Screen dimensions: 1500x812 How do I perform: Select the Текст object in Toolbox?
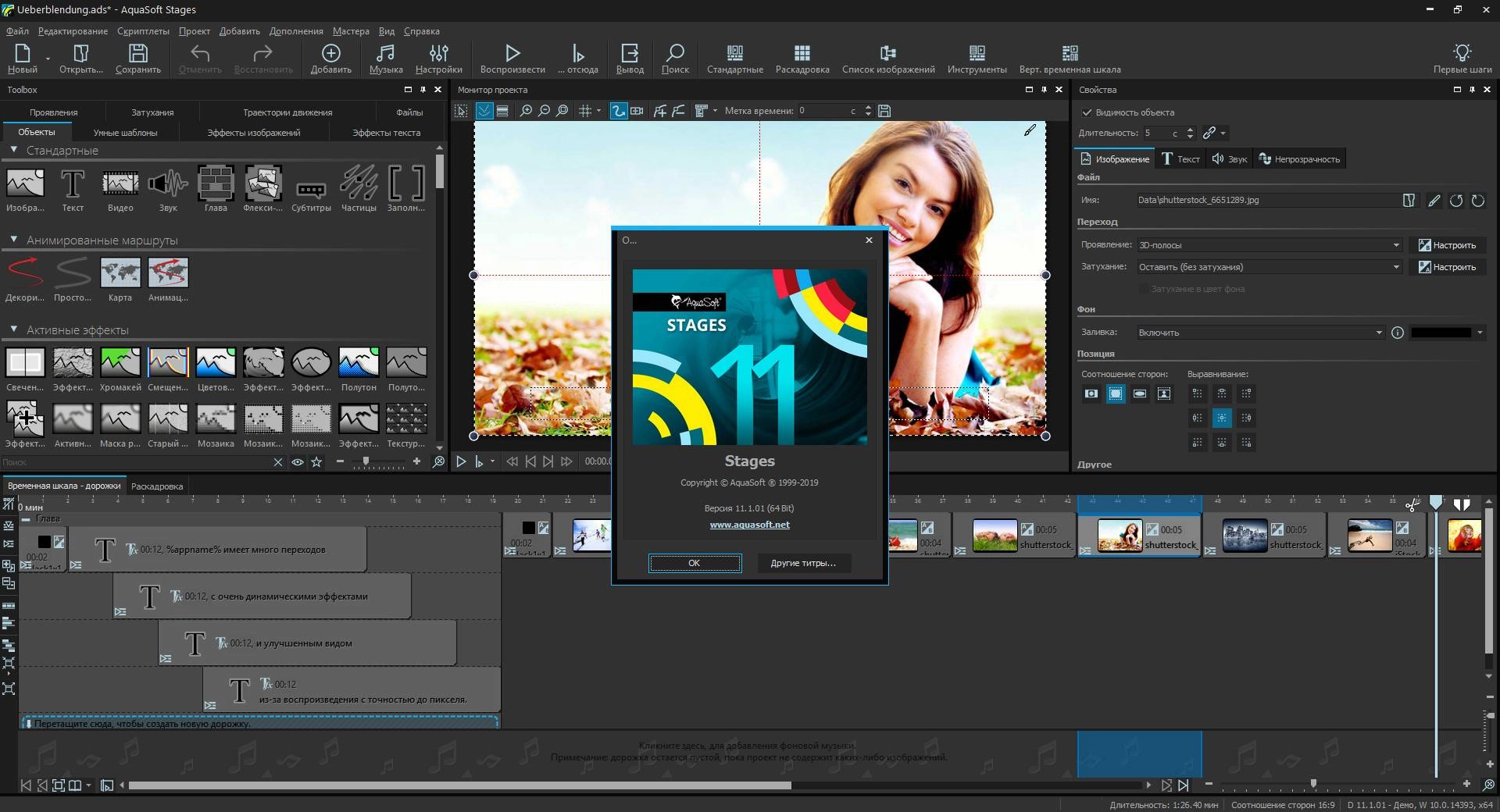pos(73,189)
